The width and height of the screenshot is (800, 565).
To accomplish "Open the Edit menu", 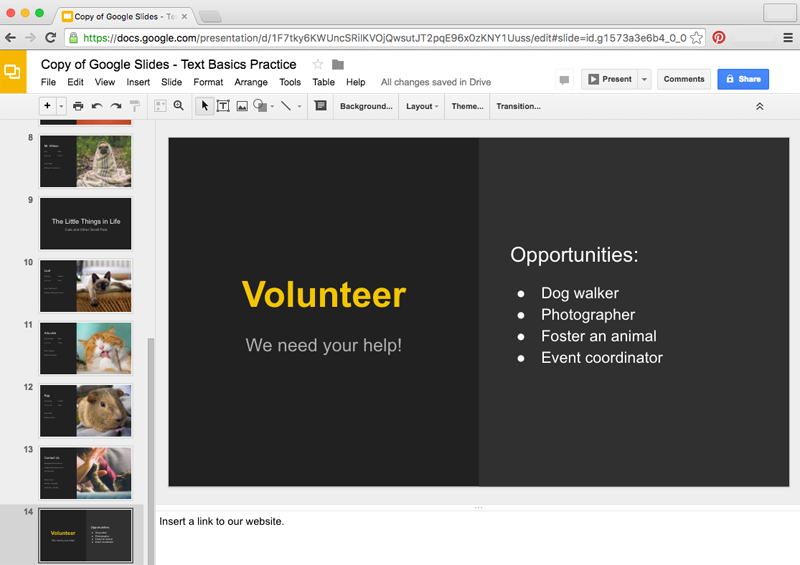I will [x=76, y=82].
